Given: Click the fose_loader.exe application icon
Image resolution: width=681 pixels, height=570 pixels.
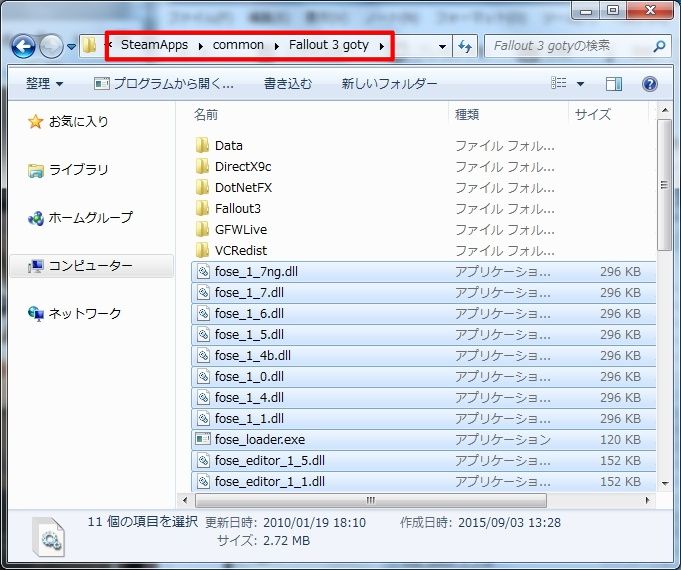Looking at the screenshot, I should pyautogui.click(x=203, y=439).
